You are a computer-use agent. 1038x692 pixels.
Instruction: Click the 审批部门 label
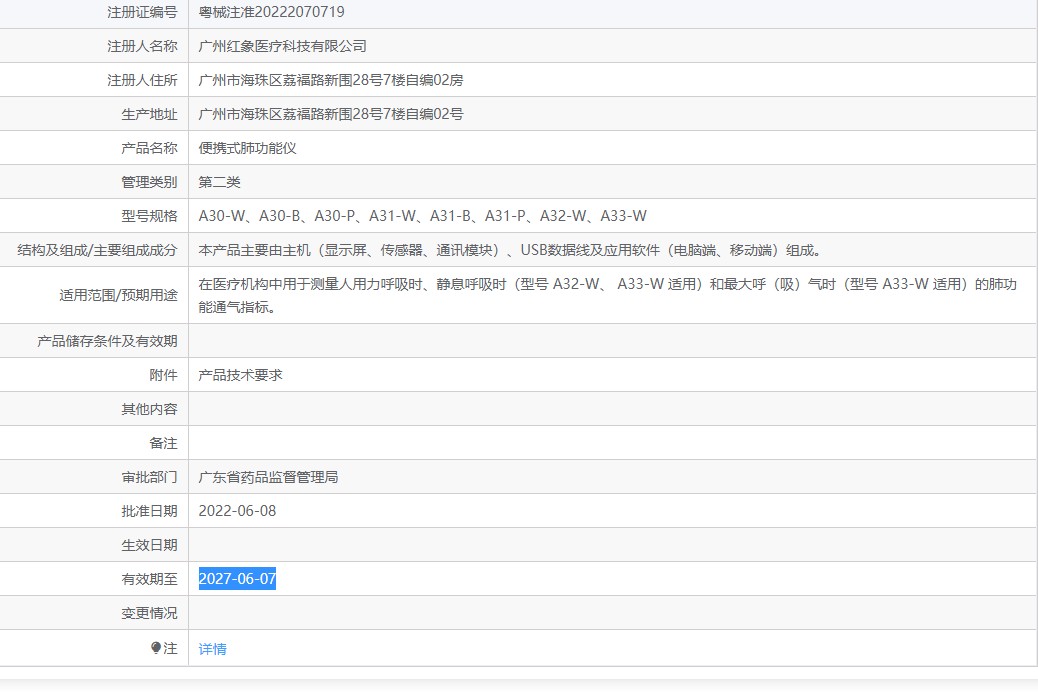tap(150, 477)
